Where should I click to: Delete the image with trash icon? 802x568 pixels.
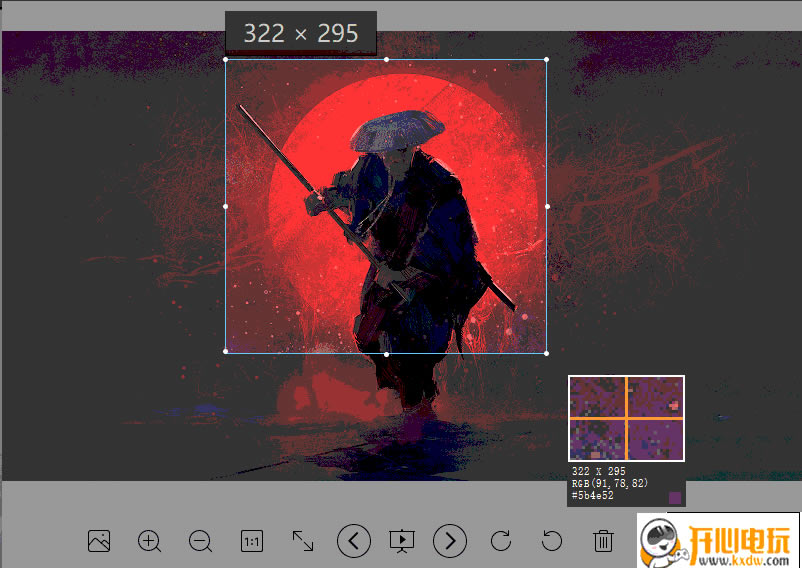(x=603, y=541)
